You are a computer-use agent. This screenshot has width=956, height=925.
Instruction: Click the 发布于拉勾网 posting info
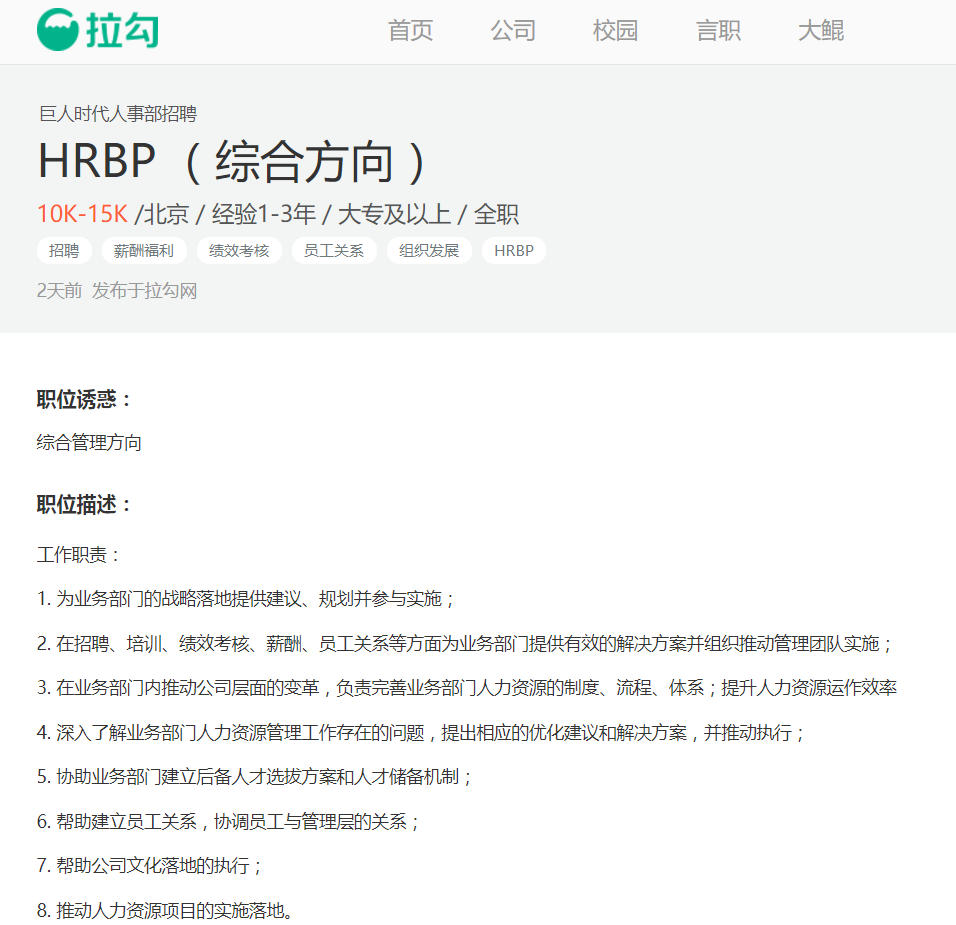144,291
